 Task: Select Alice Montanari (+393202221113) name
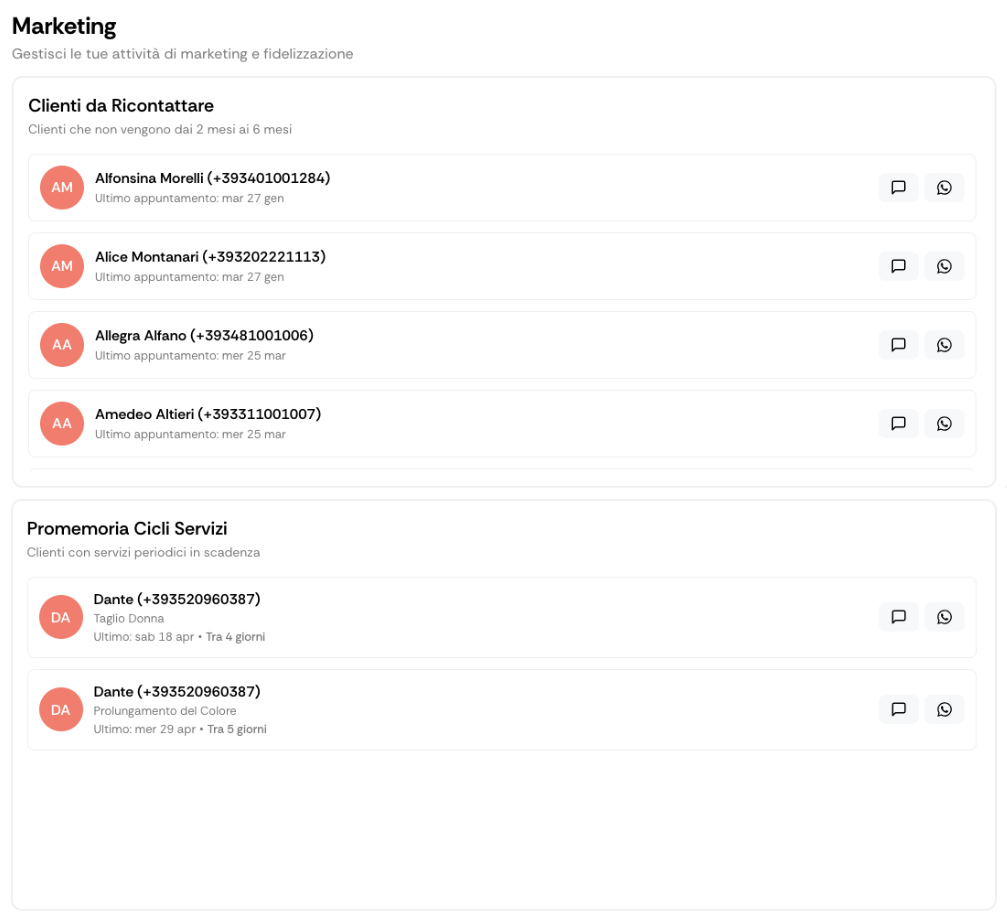click(x=211, y=257)
